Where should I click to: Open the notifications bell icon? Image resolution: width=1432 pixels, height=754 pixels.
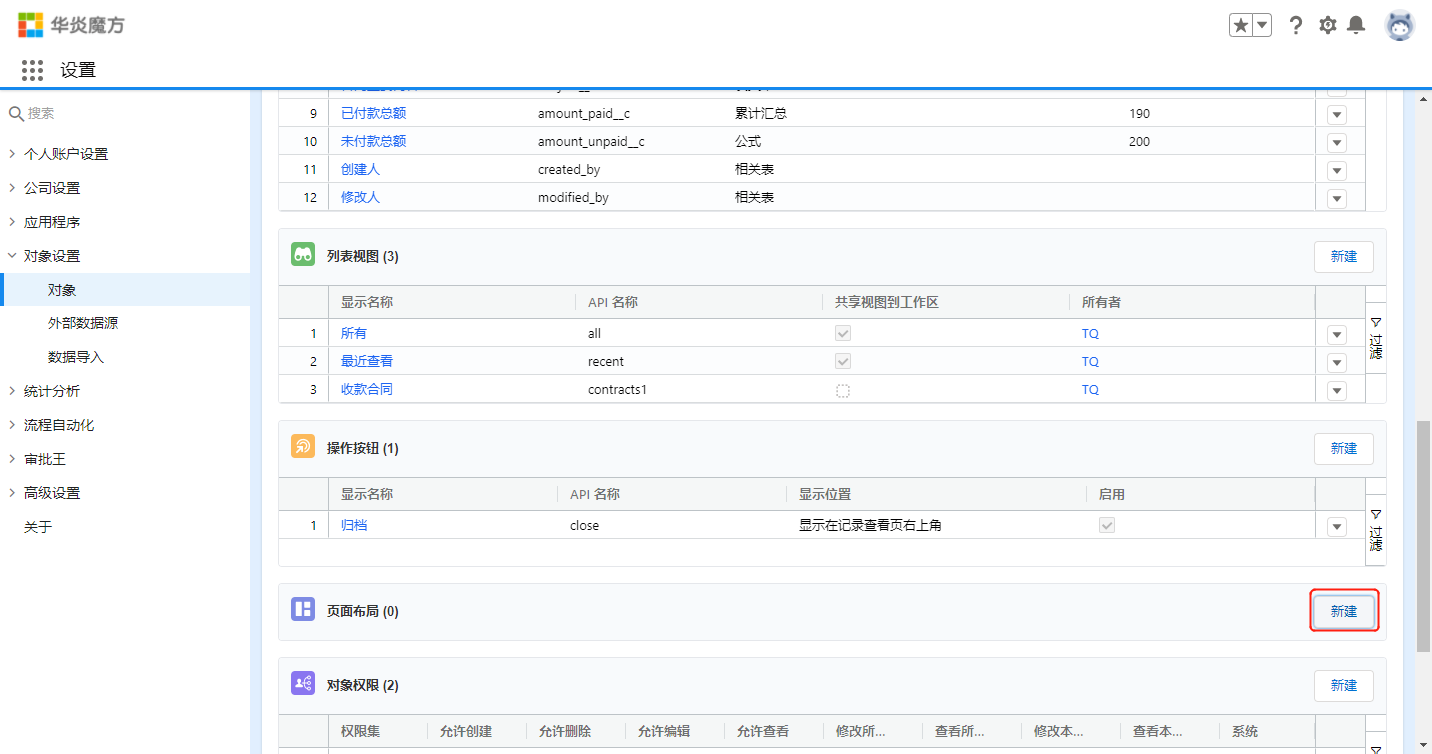1356,25
